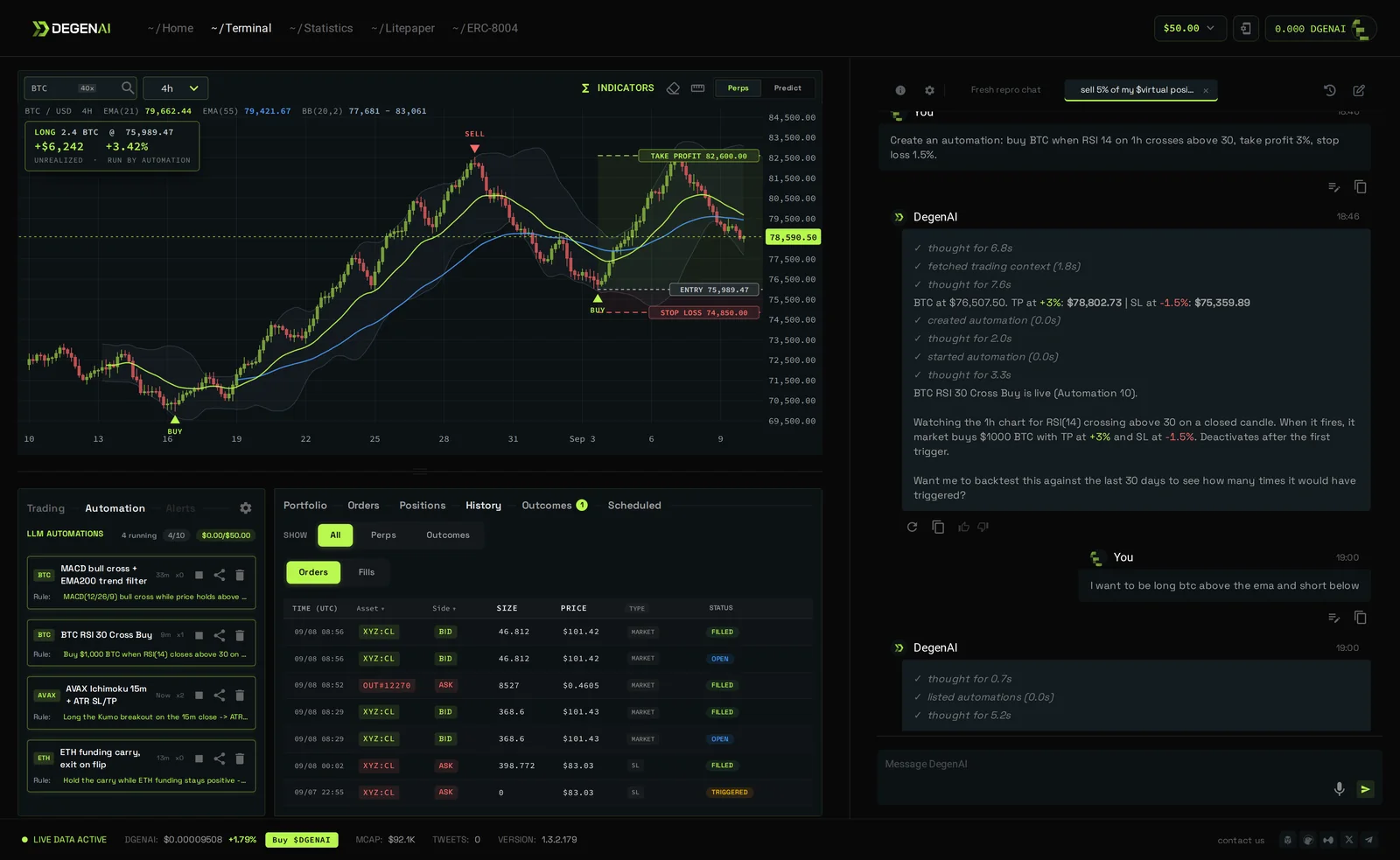Open the Outcomes tab with badge
Image resolution: width=1400 pixels, height=860 pixels.
pos(555,506)
